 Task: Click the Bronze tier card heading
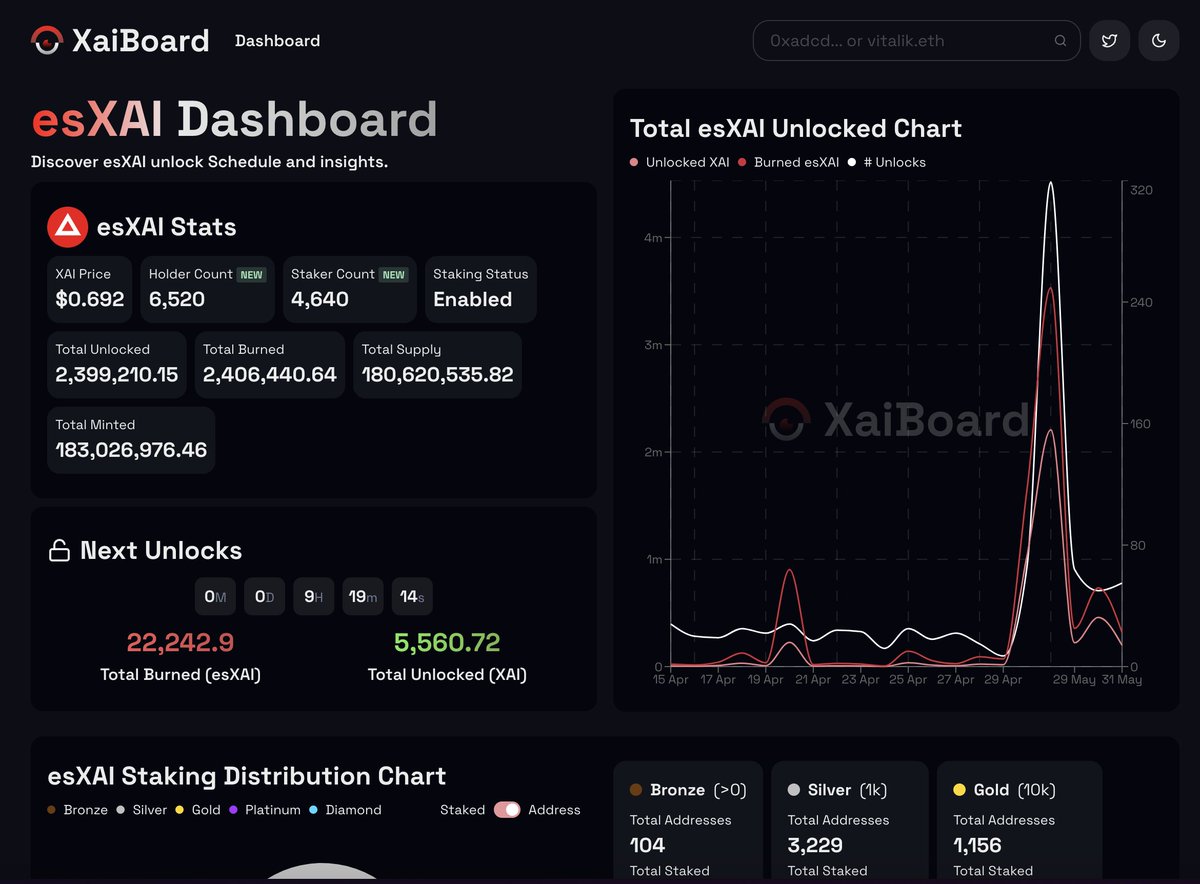688,790
